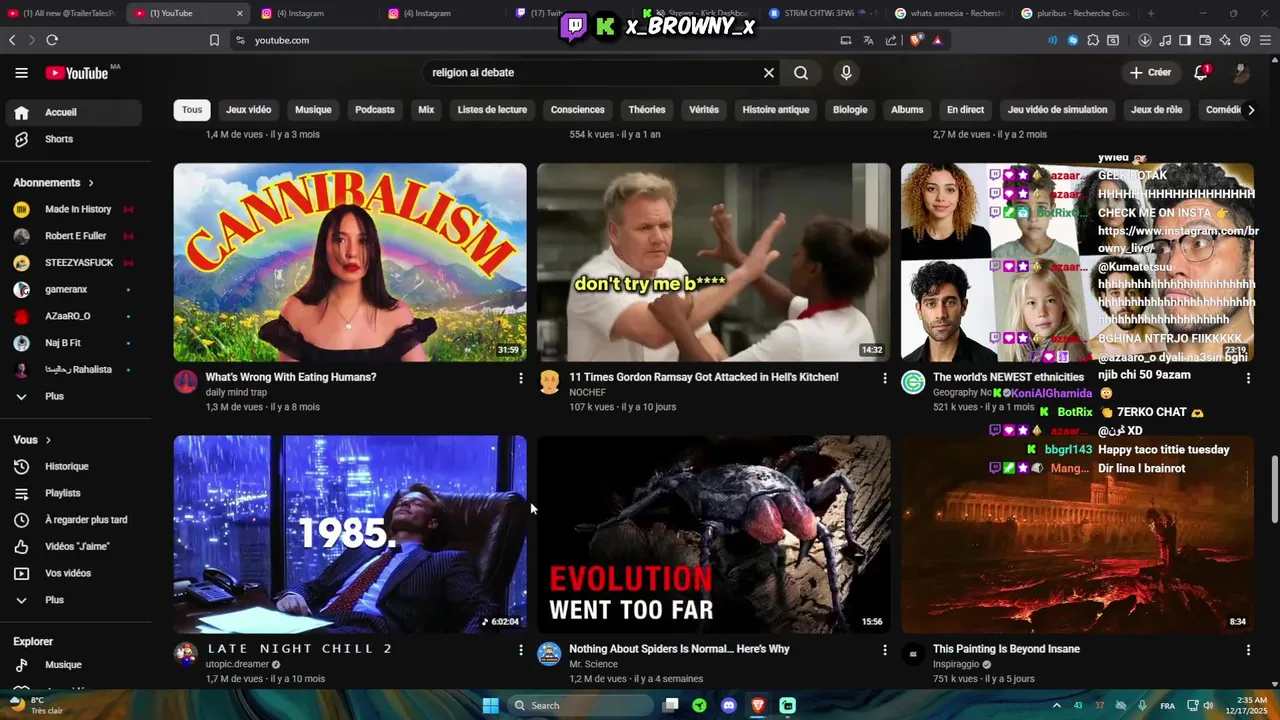Screen dimensions: 1280x720
Task: Click the YouTube logo
Action: (x=77, y=73)
